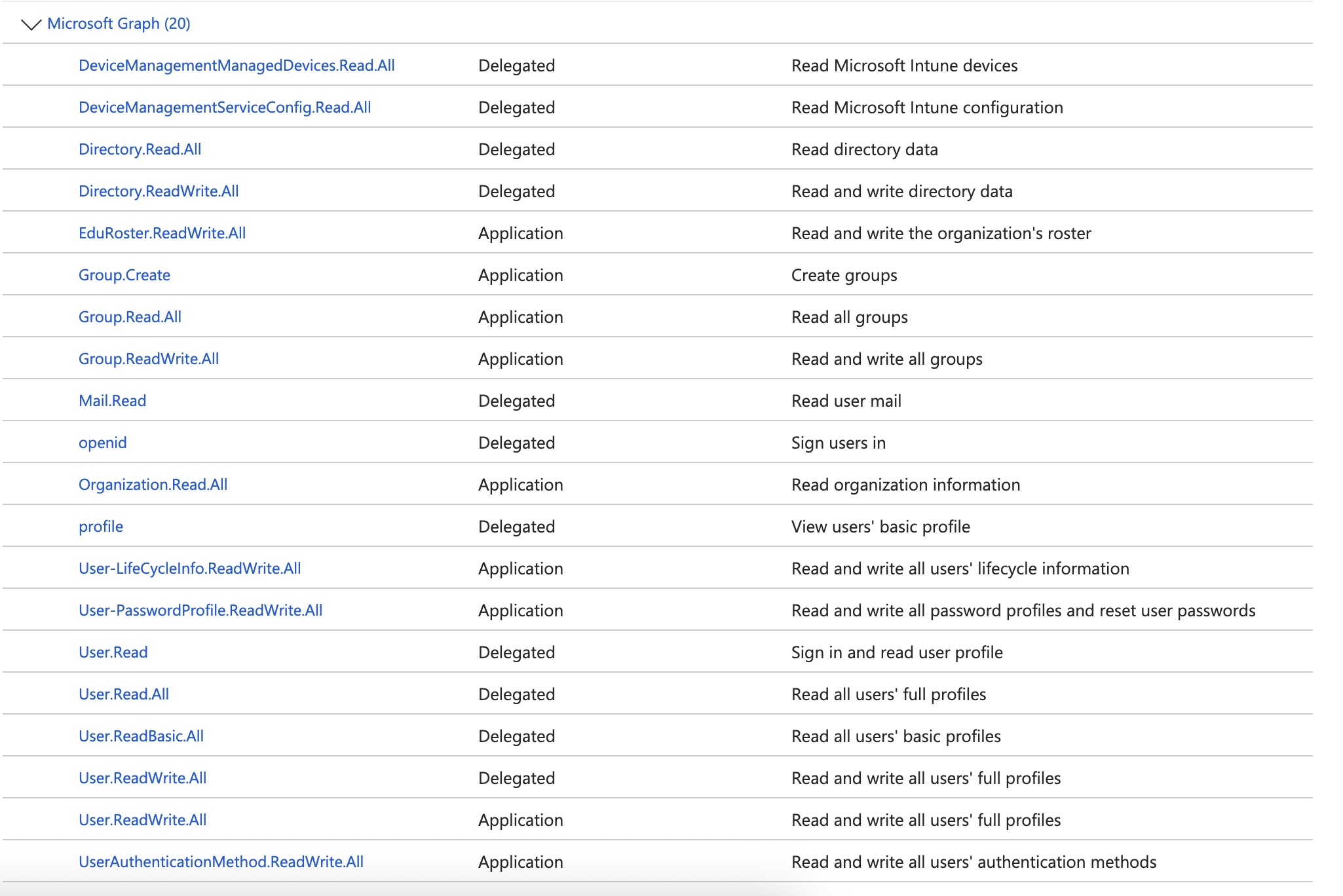This screenshot has width=1343, height=896.
Task: Select 'Read Microsoft Intune devices' description
Action: pos(904,65)
